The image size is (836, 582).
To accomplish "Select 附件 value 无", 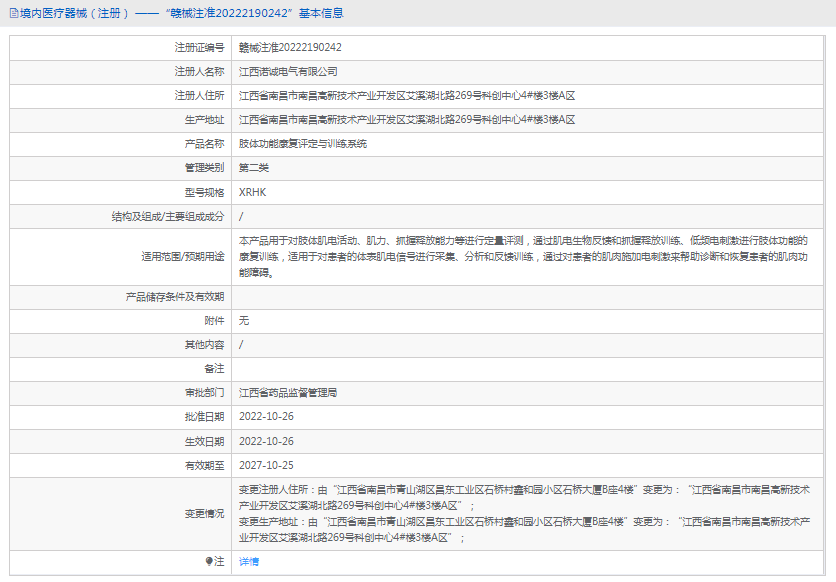I will tap(244, 321).
